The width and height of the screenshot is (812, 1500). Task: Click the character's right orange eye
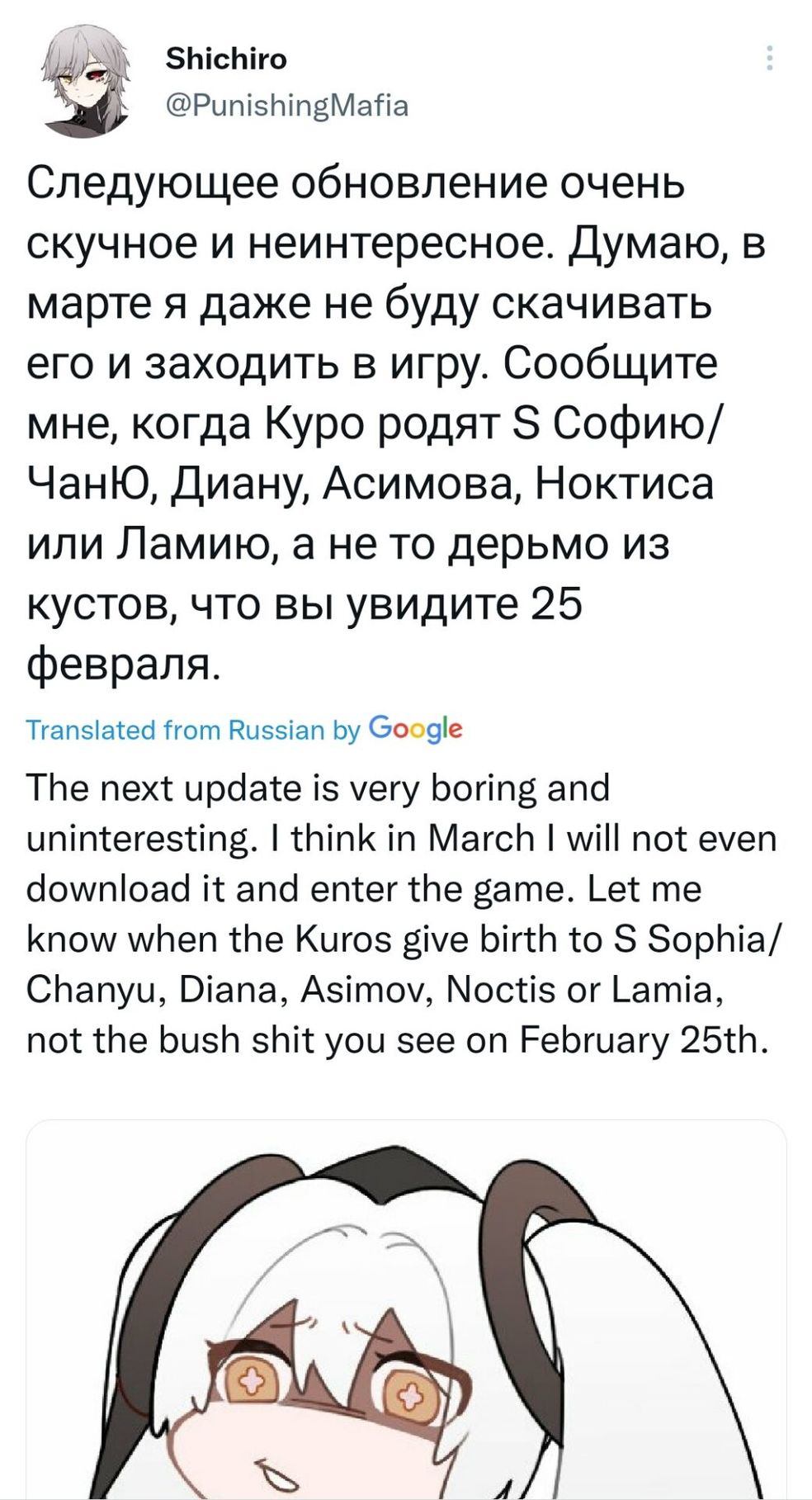point(408,1397)
